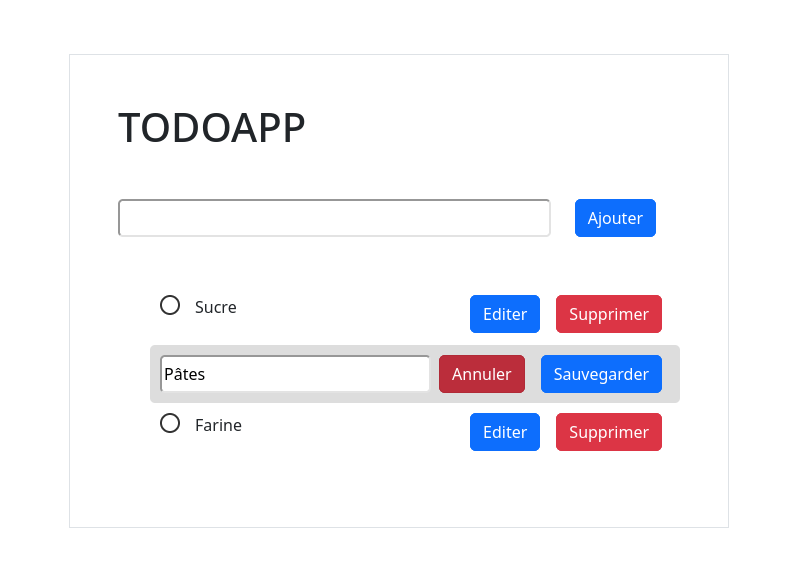Edit the Sucre item
Image resolution: width=805 pixels, height=588 pixels.
click(x=504, y=313)
